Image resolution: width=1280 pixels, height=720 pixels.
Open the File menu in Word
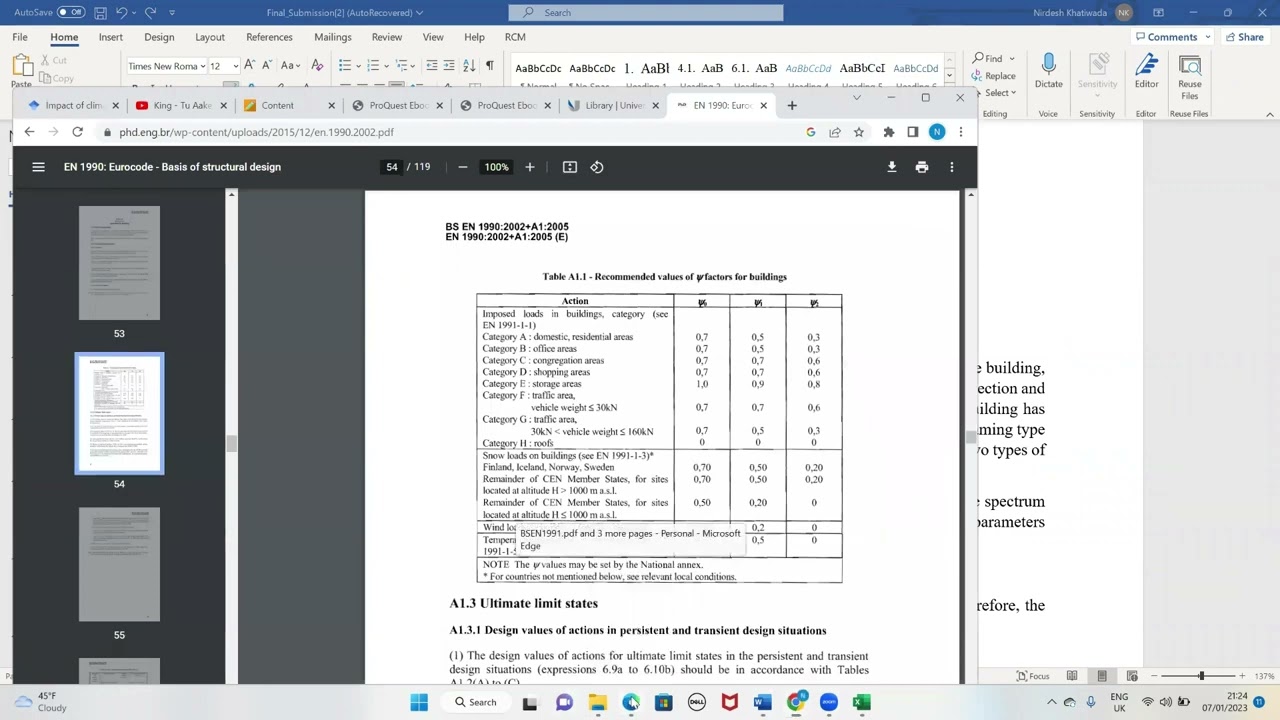(x=20, y=37)
